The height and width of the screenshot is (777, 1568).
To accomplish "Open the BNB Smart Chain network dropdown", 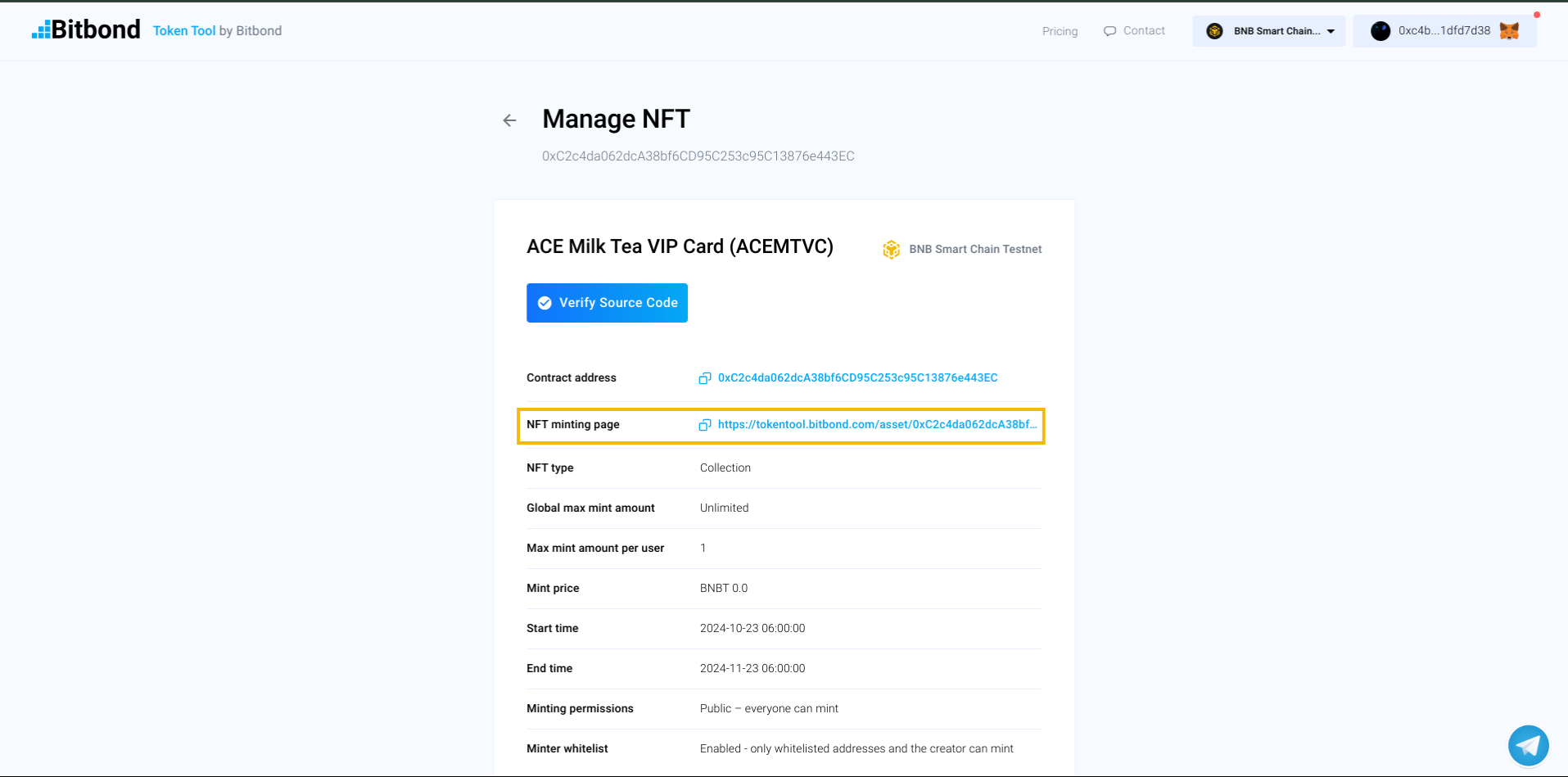I will (x=1268, y=30).
